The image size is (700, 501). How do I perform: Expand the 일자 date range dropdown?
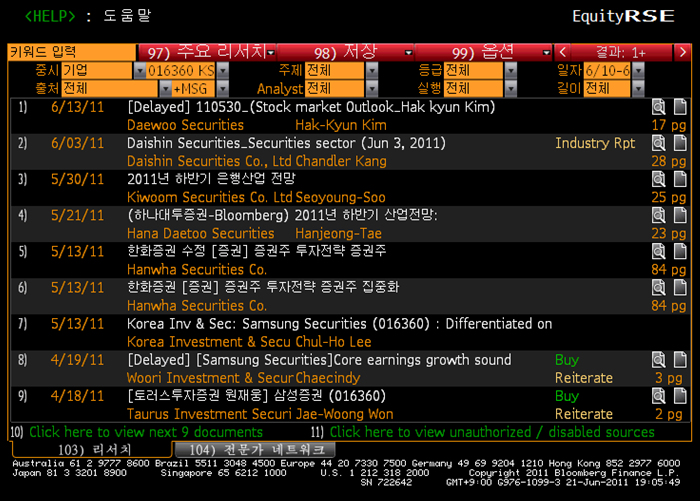[638, 71]
